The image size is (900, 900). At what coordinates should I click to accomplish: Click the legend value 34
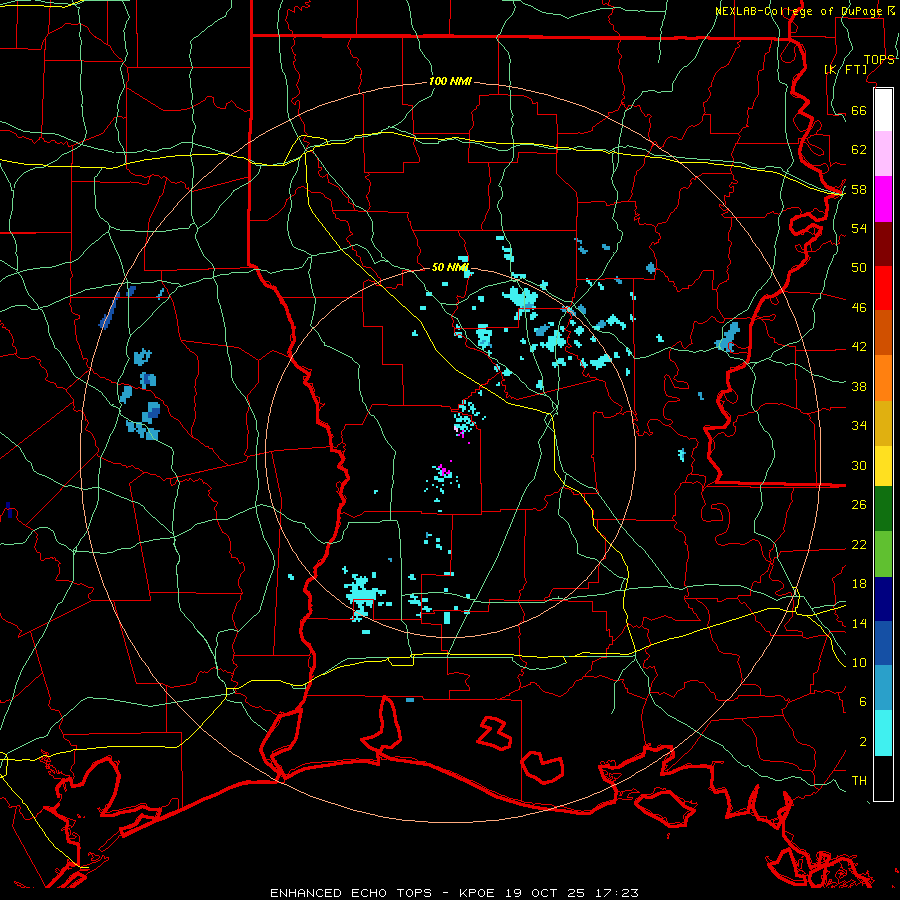[x=859, y=426]
